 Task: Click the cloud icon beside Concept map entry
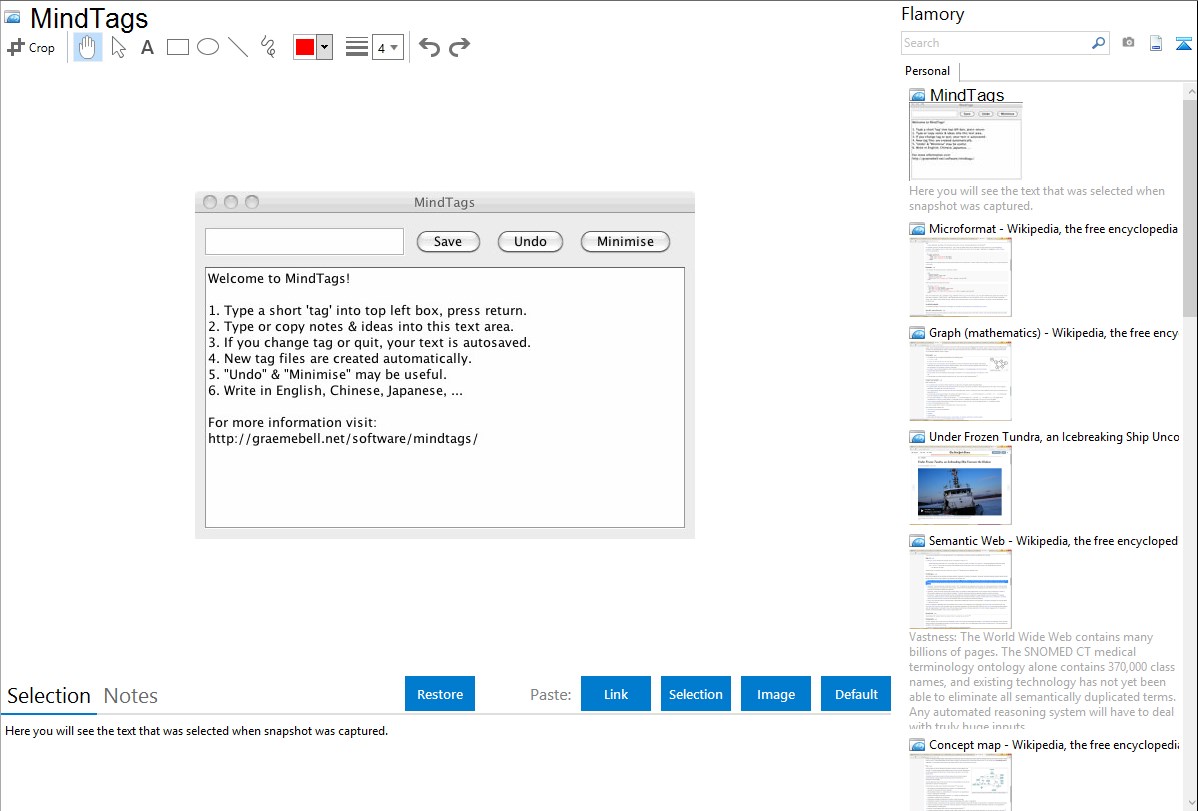(x=918, y=745)
